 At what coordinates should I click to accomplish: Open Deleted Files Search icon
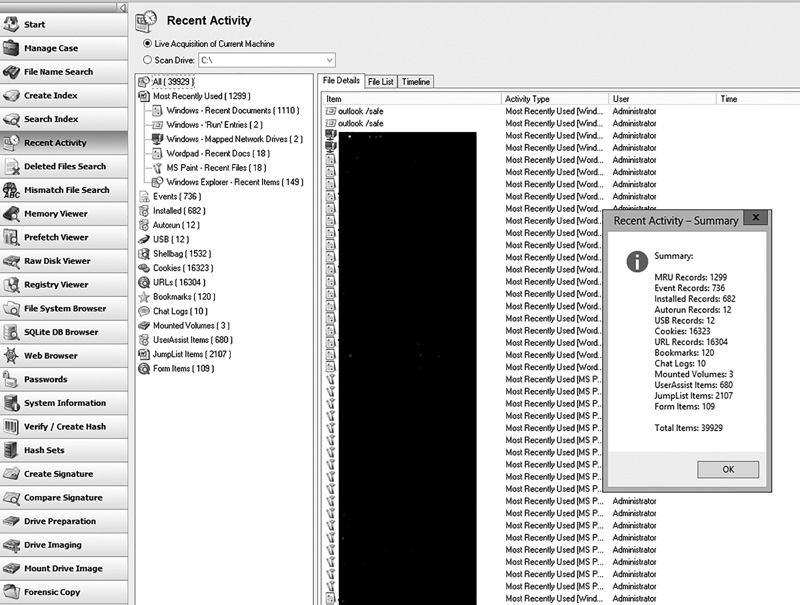pos(11,166)
